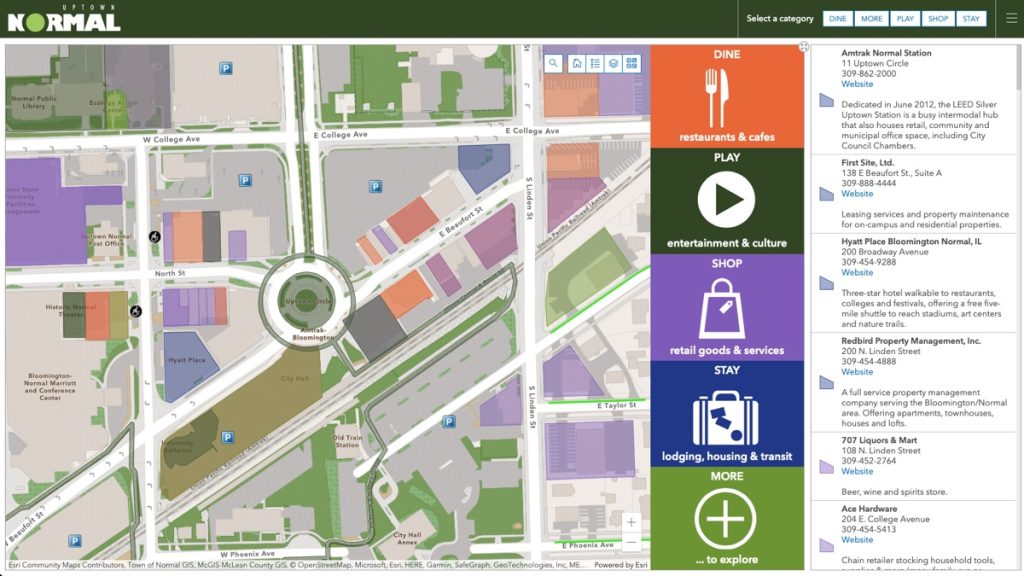This screenshot has width=1024, height=576.
Task: Click the Redbird Property Management, Inc. title
Action: click(911, 341)
